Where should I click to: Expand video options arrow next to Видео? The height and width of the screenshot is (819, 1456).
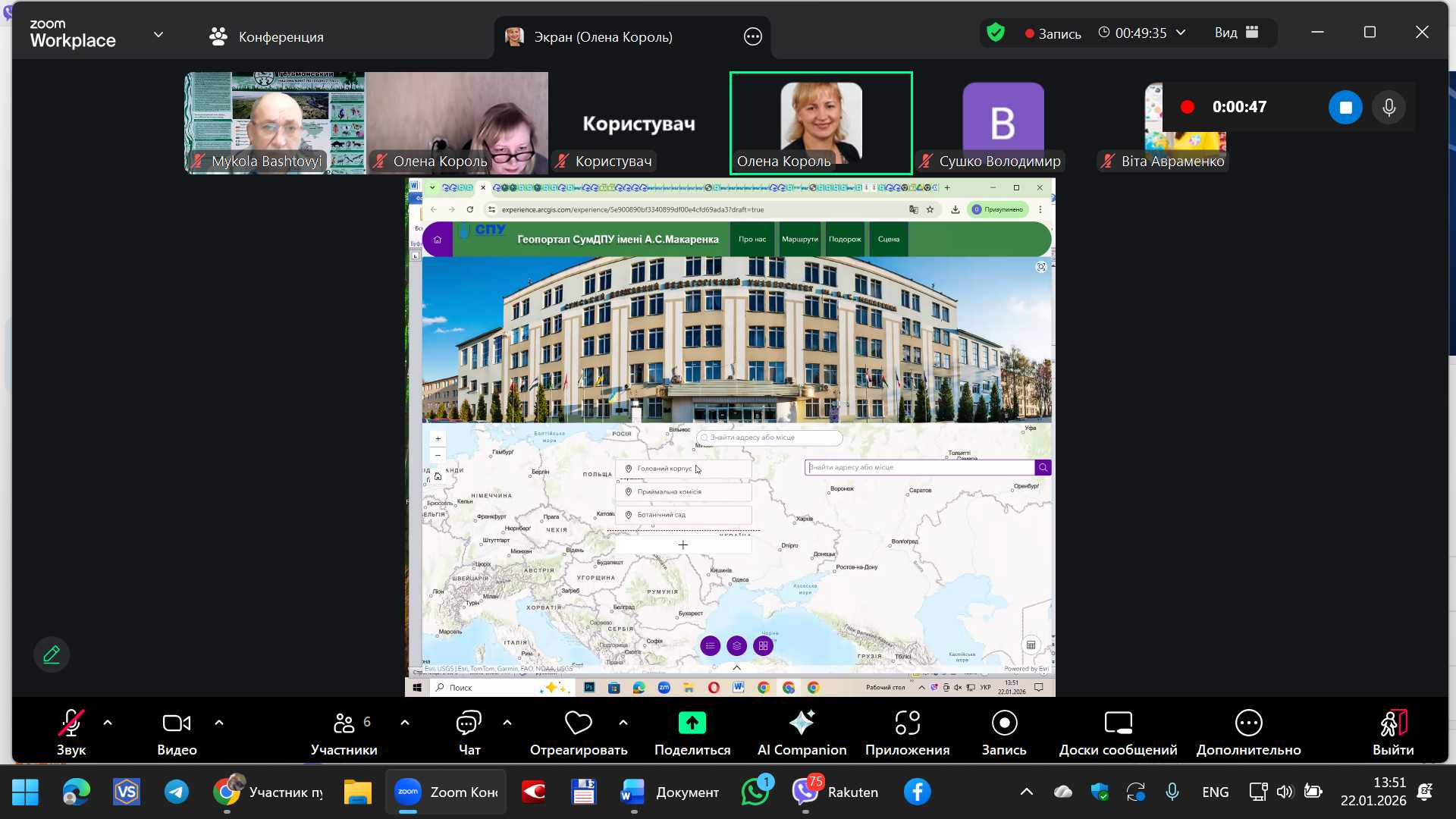219,723
